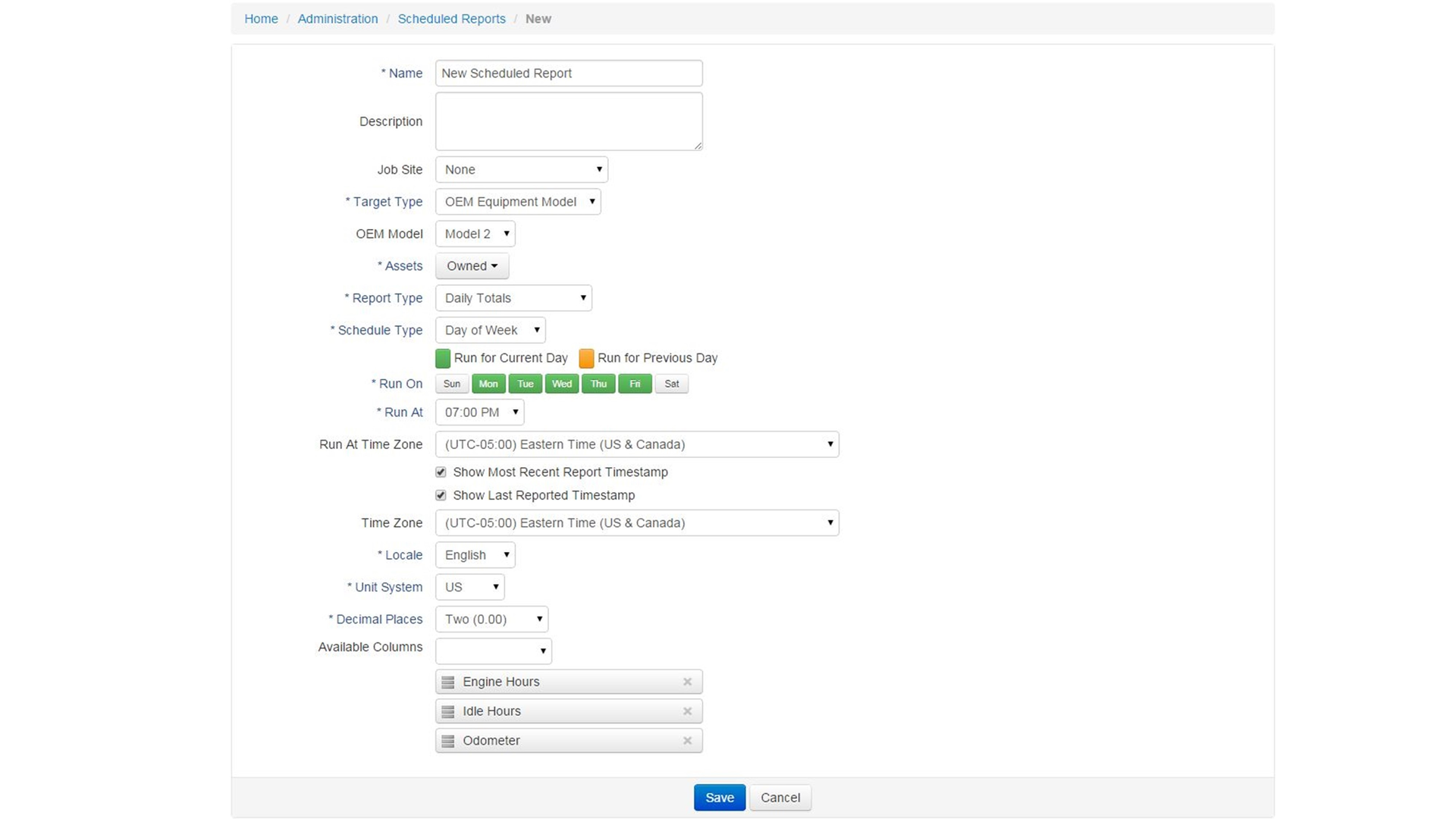1456x819 pixels.
Task: Open the Unit System dropdown
Action: click(470, 587)
